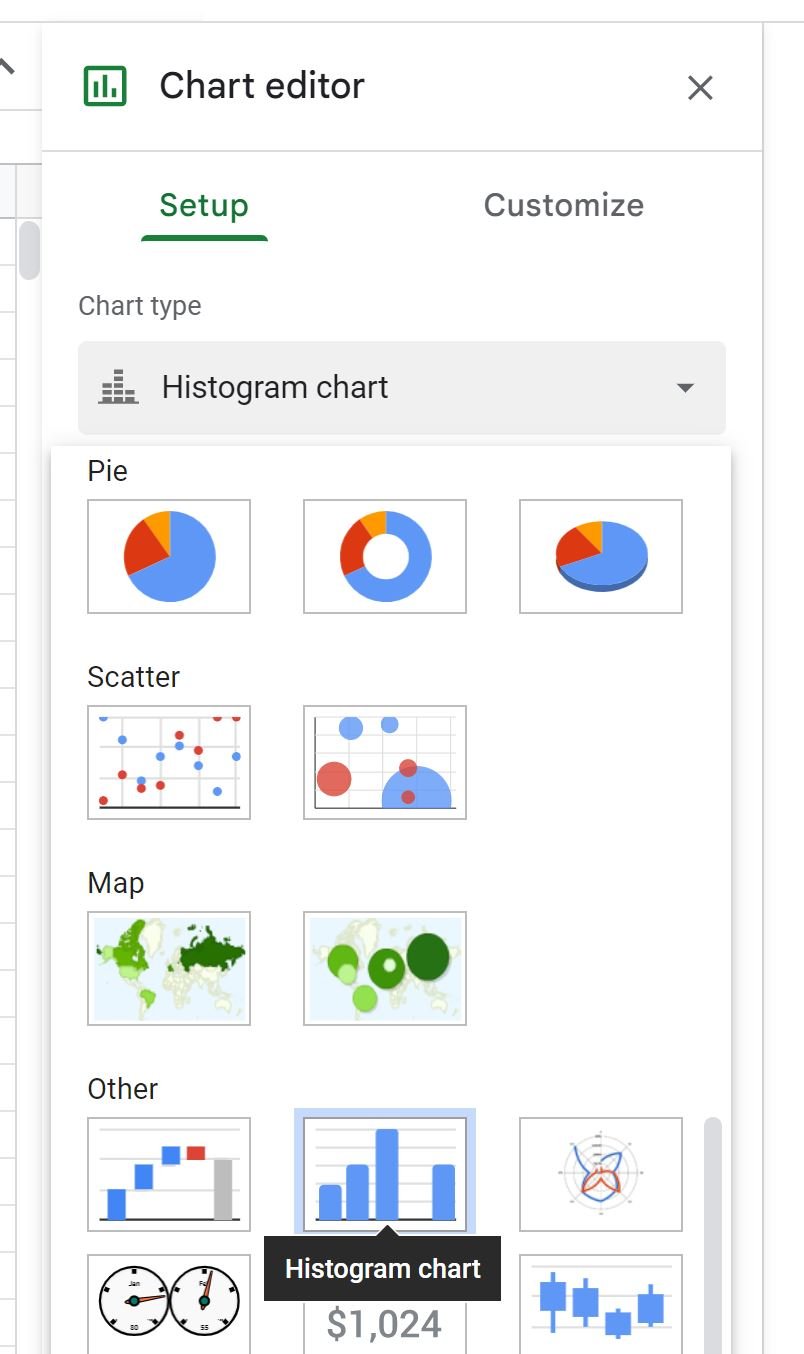
Task: Close the Chart editor panel
Action: pos(700,88)
